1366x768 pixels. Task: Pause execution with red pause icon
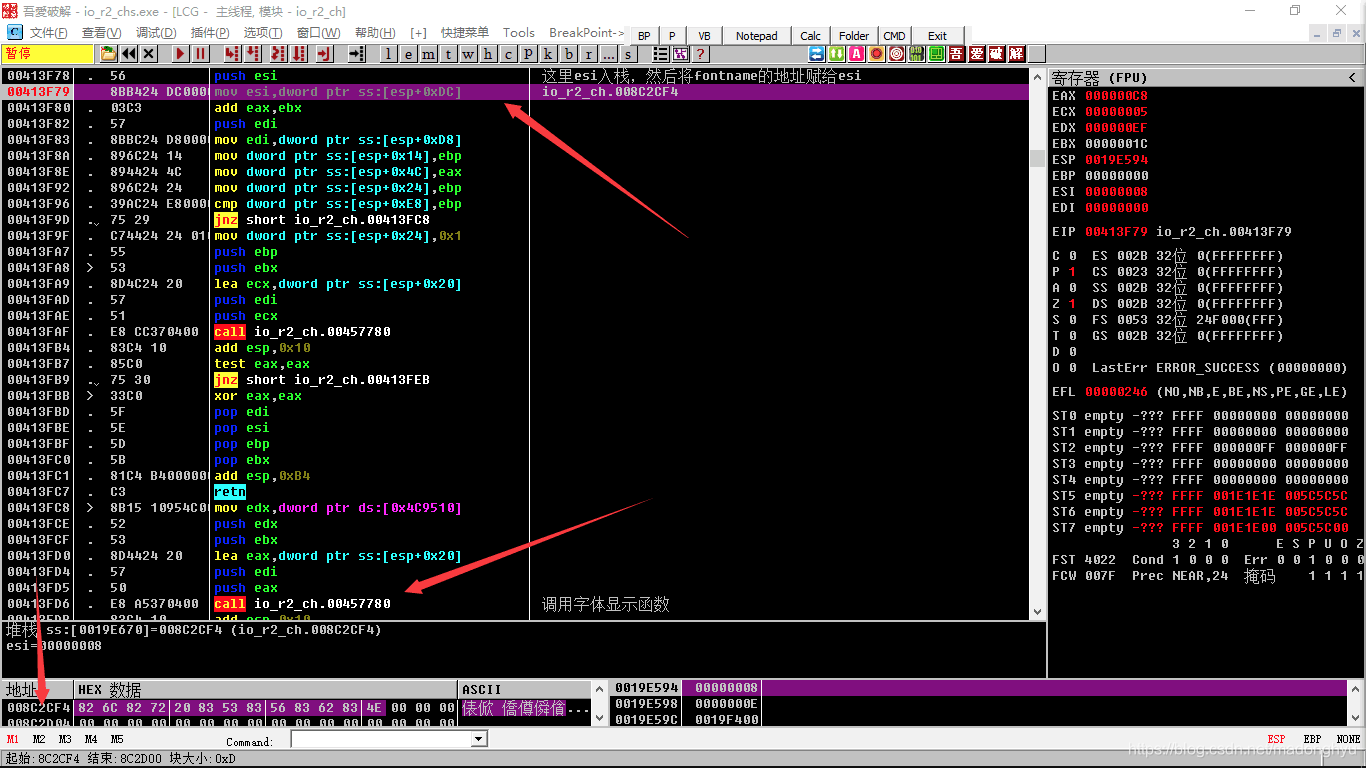click(200, 54)
